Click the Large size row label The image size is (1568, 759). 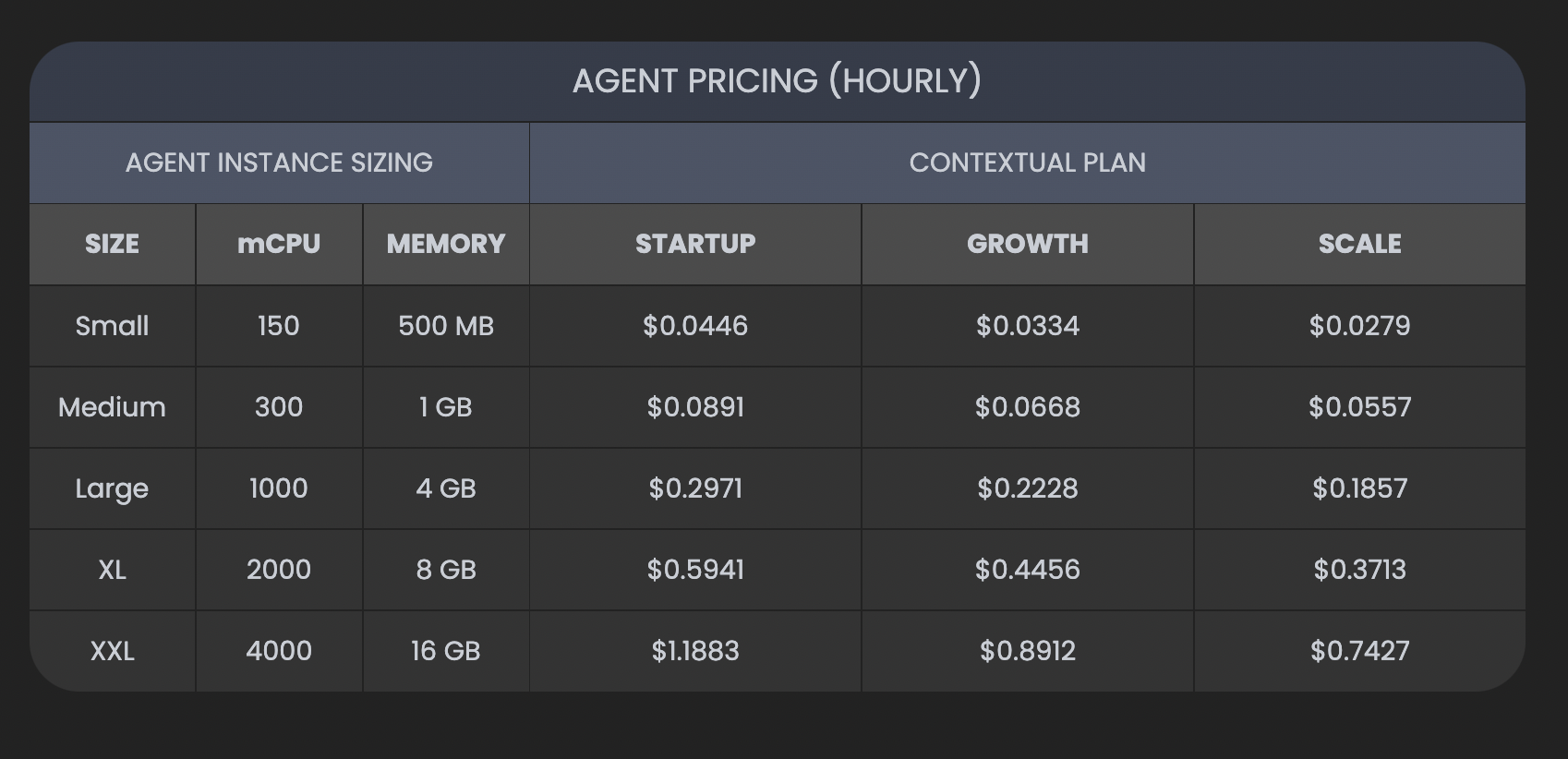pos(112,488)
